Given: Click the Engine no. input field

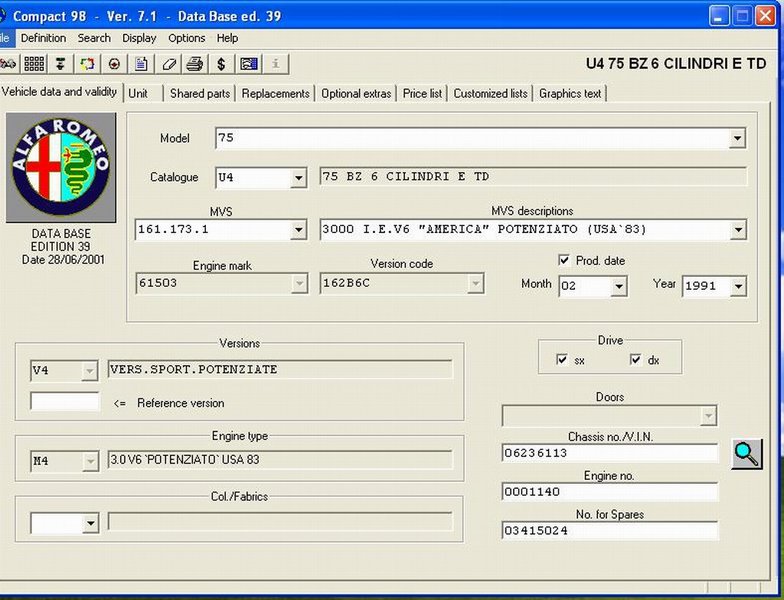Looking at the screenshot, I should click(610, 492).
